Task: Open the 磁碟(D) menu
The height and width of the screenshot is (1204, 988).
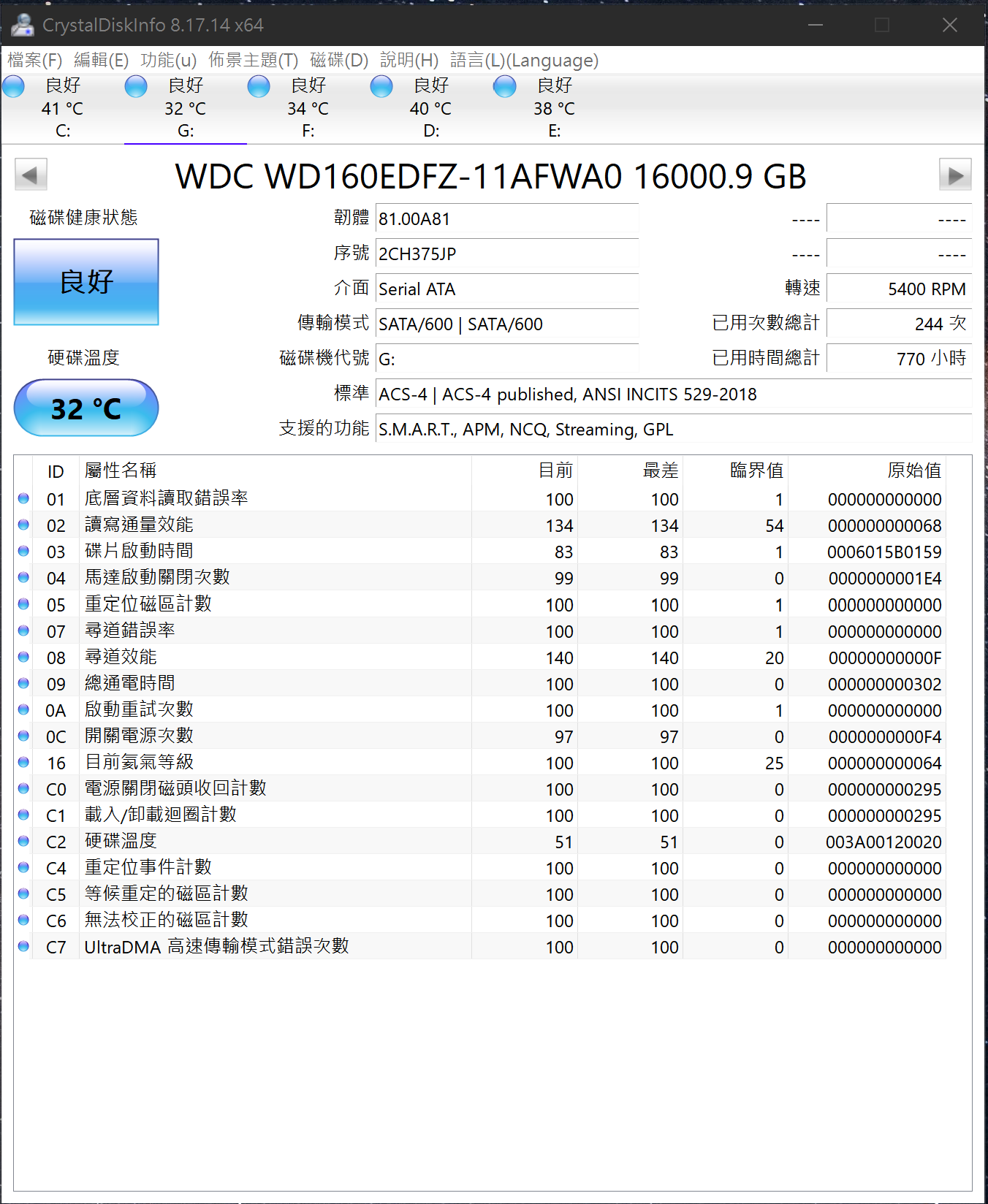Action: [339, 60]
